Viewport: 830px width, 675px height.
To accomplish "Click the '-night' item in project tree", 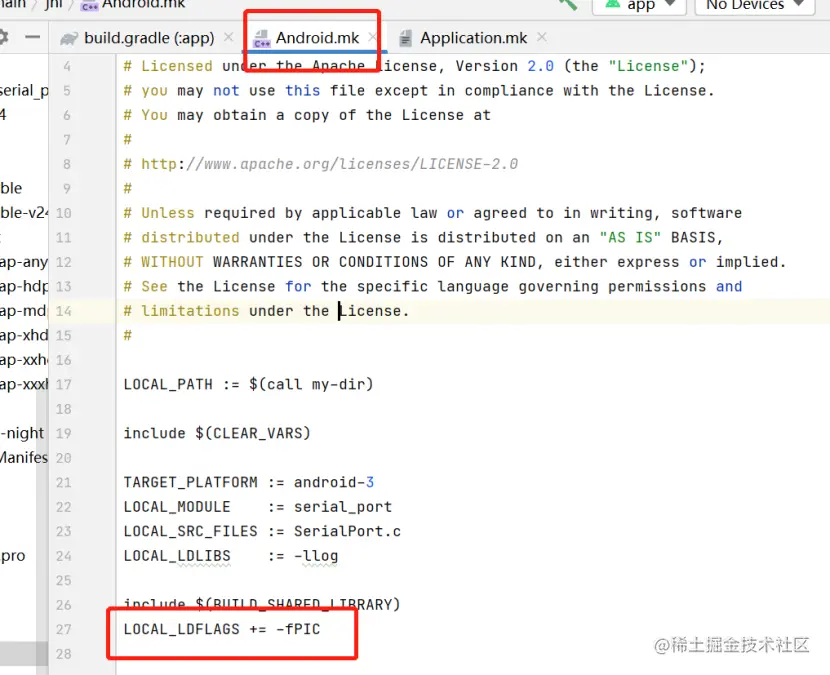I will 22,433.
